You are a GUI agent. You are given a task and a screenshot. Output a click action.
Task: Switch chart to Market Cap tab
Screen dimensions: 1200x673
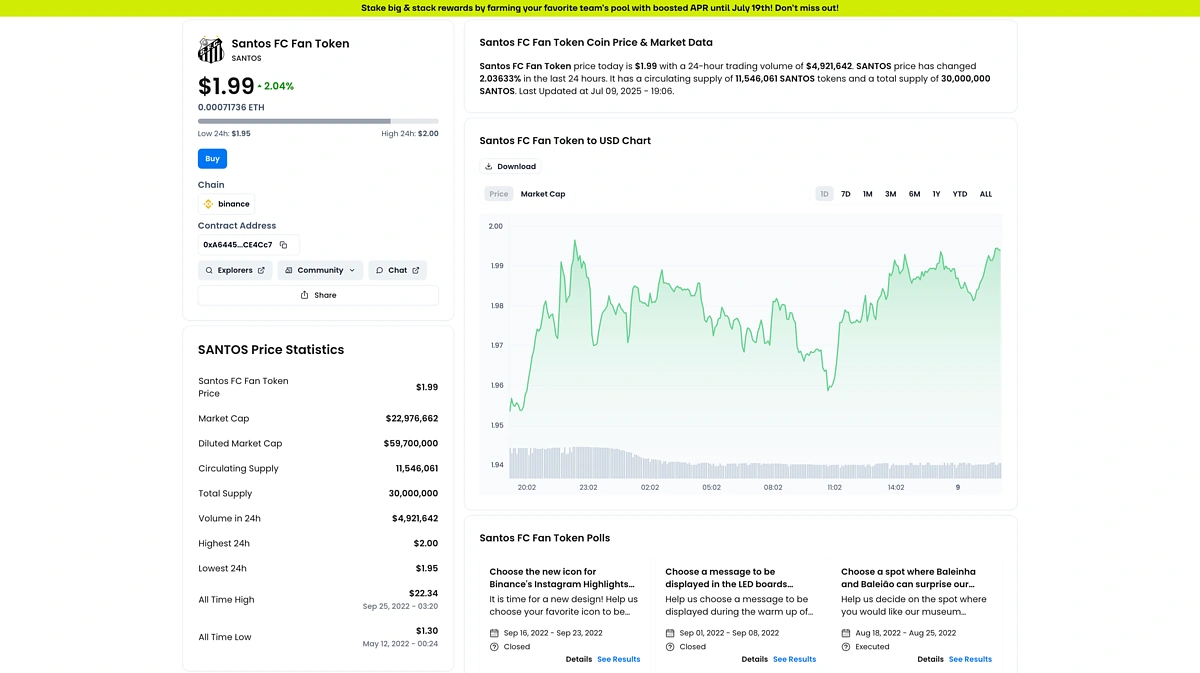point(543,194)
